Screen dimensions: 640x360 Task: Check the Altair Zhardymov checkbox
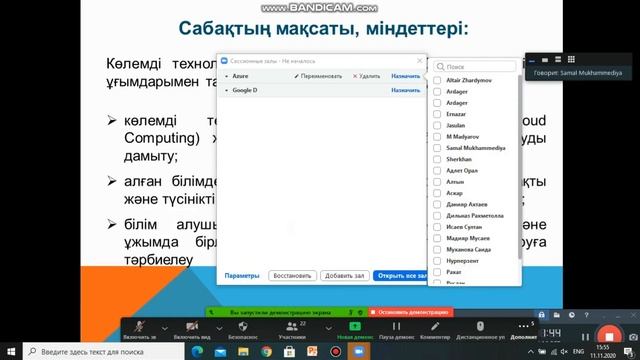437,80
